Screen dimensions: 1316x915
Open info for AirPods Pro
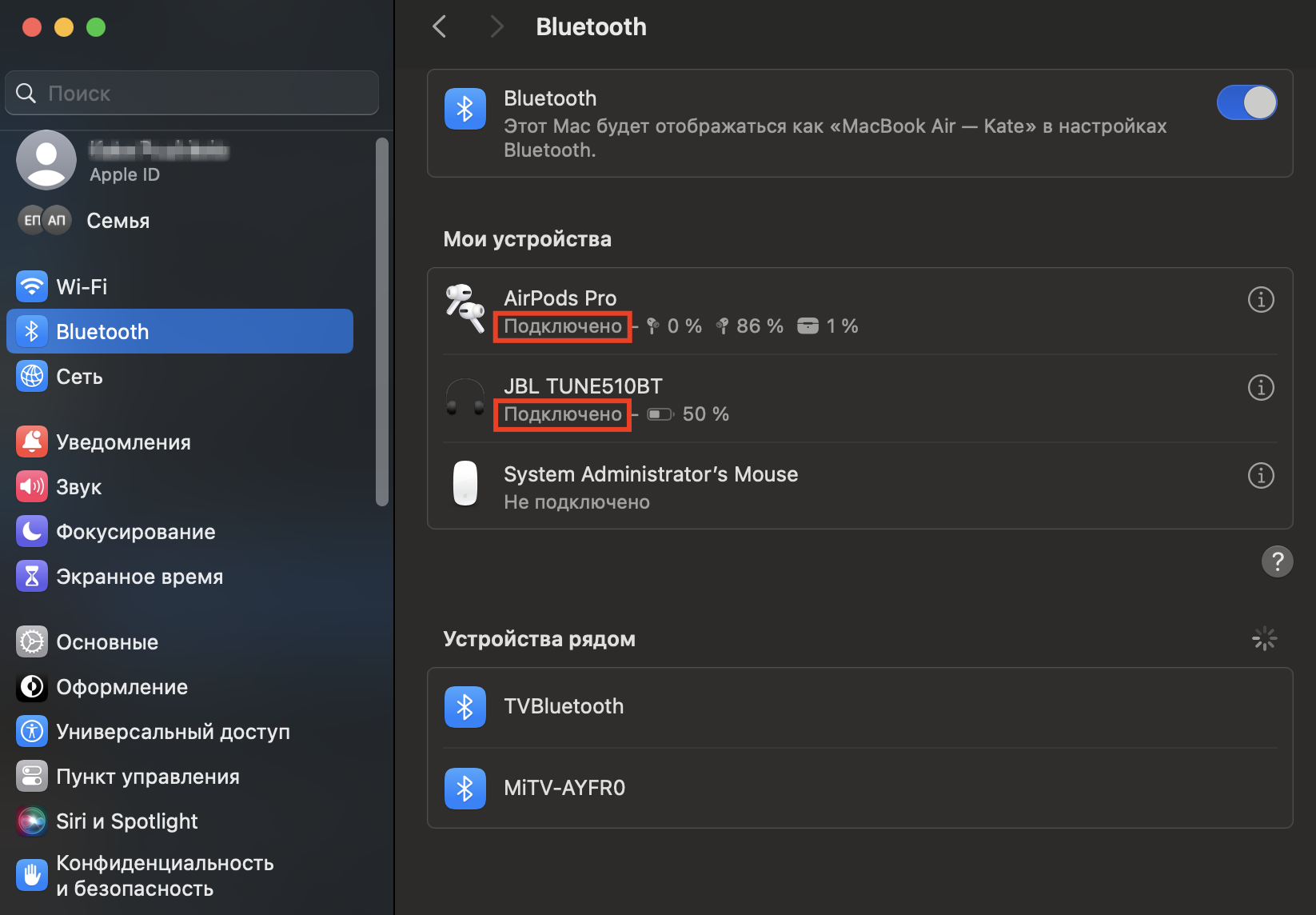pos(1261,300)
